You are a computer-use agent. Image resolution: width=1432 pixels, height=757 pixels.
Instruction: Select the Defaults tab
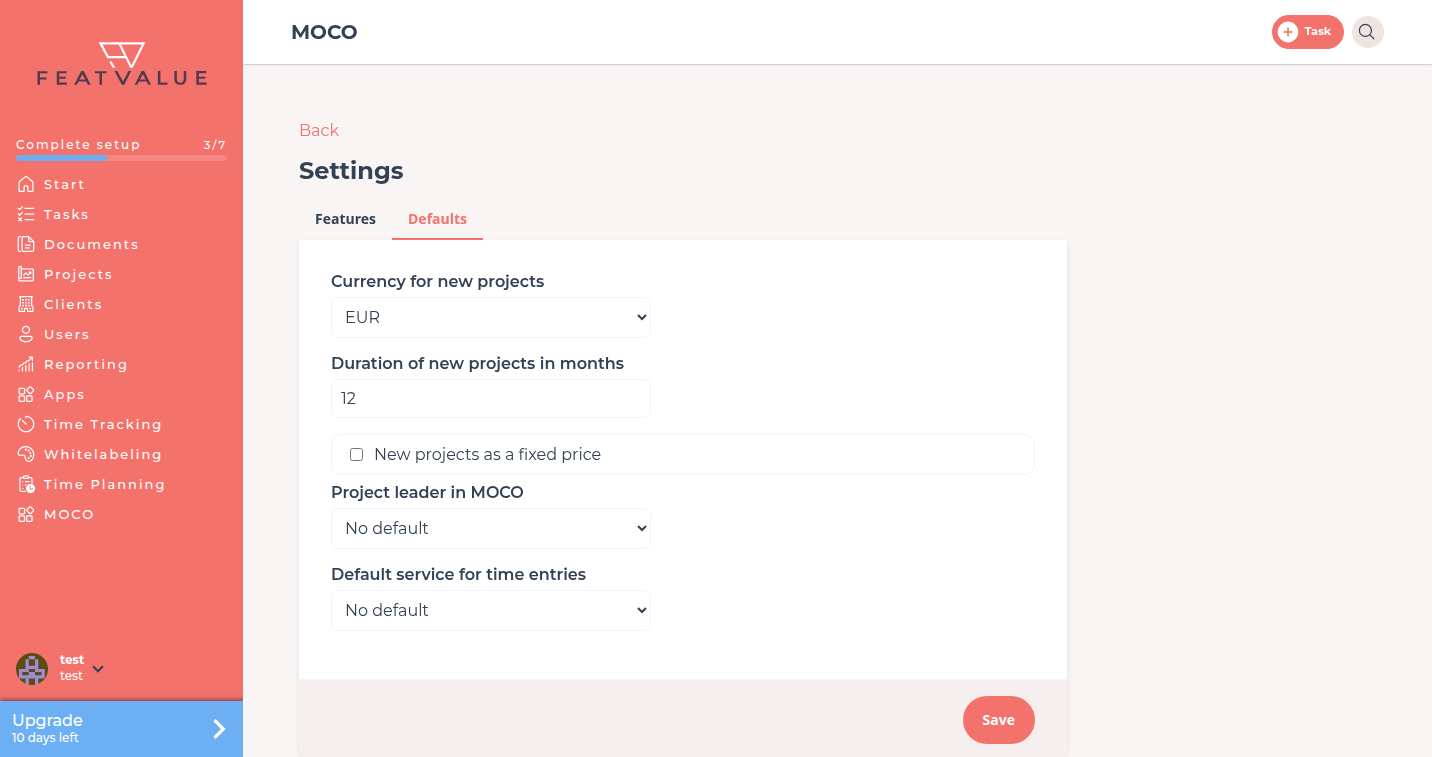(437, 219)
